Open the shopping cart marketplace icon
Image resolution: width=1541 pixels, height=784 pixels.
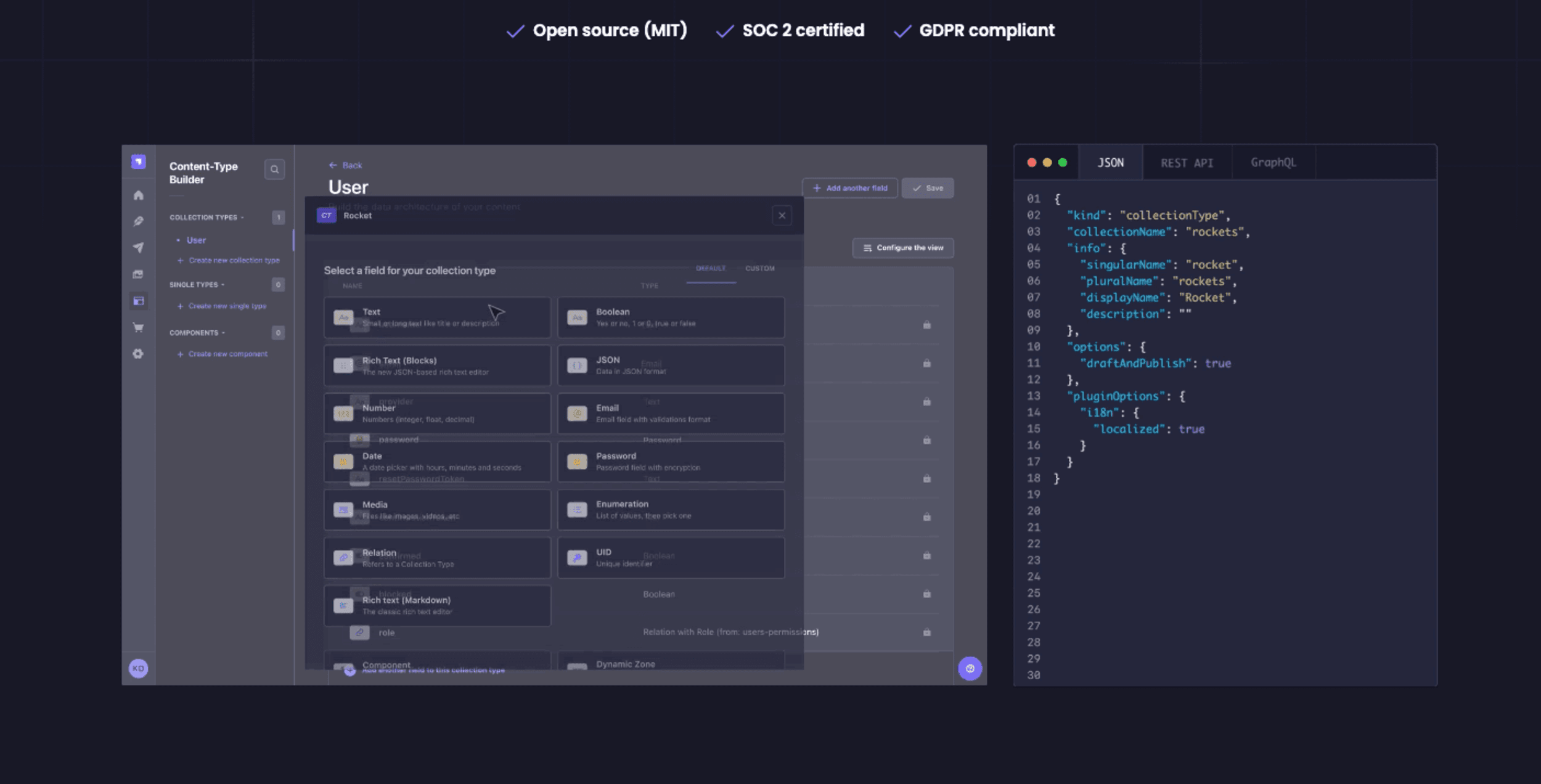[139, 327]
